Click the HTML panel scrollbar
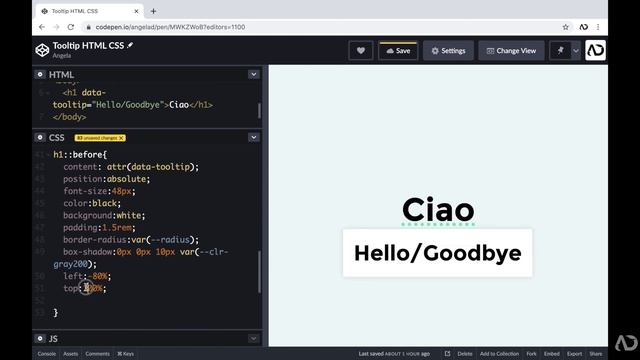The height and width of the screenshot is (360, 640). point(259,111)
